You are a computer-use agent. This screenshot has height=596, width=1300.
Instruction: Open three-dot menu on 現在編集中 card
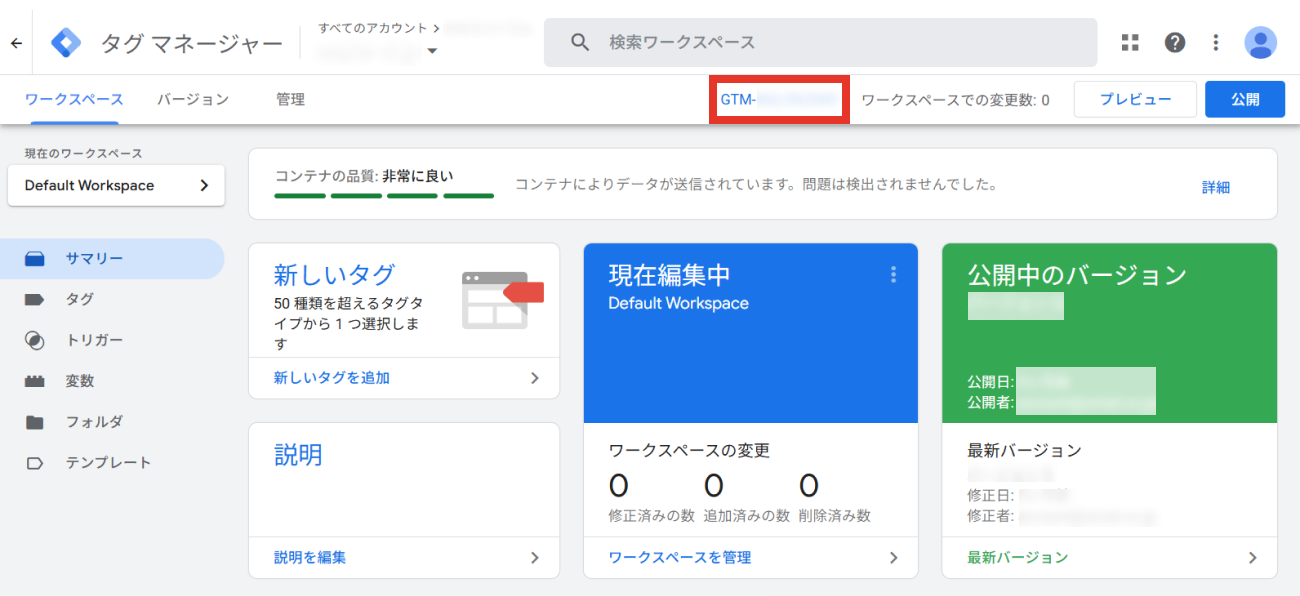click(893, 274)
